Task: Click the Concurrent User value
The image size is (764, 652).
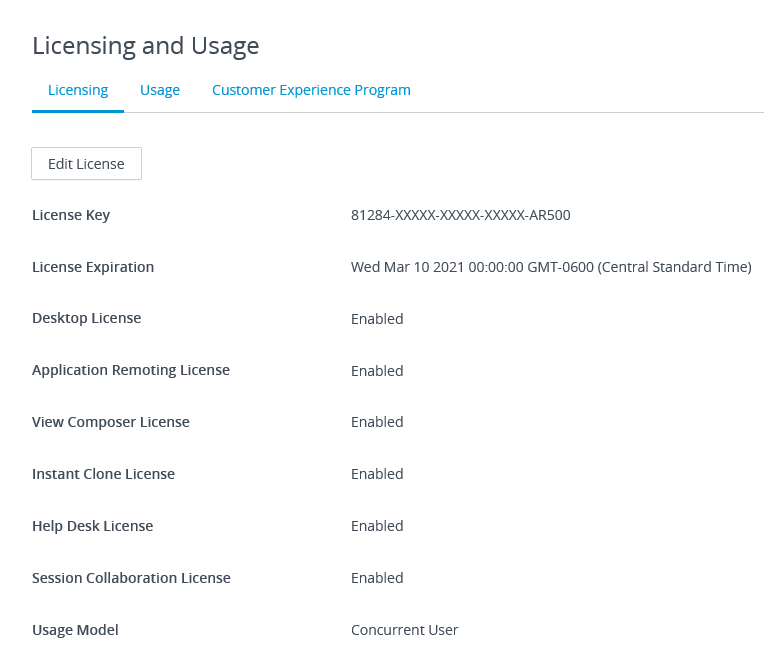Action: [404, 630]
